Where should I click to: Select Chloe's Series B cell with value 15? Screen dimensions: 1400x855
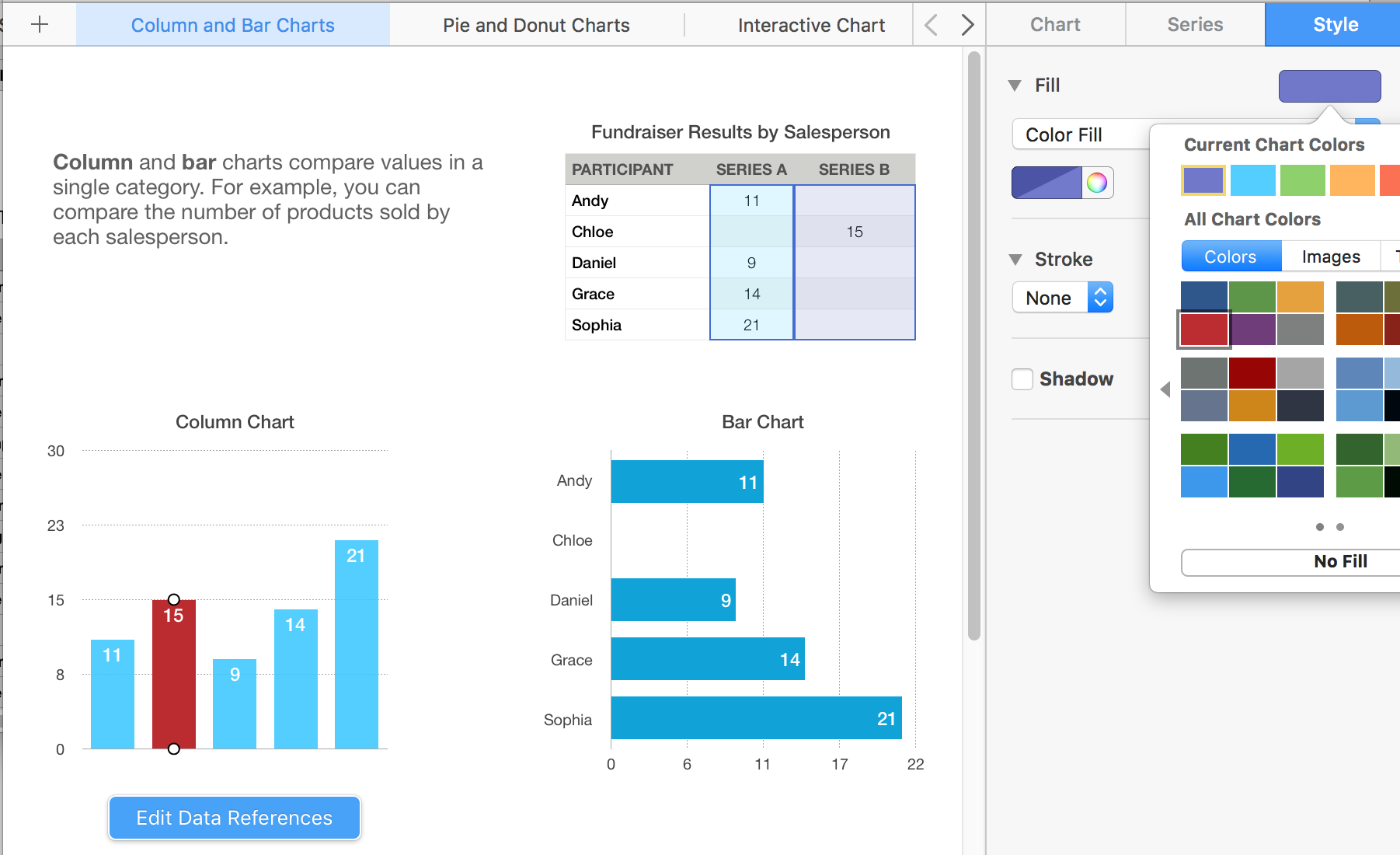pyautogui.click(x=855, y=232)
